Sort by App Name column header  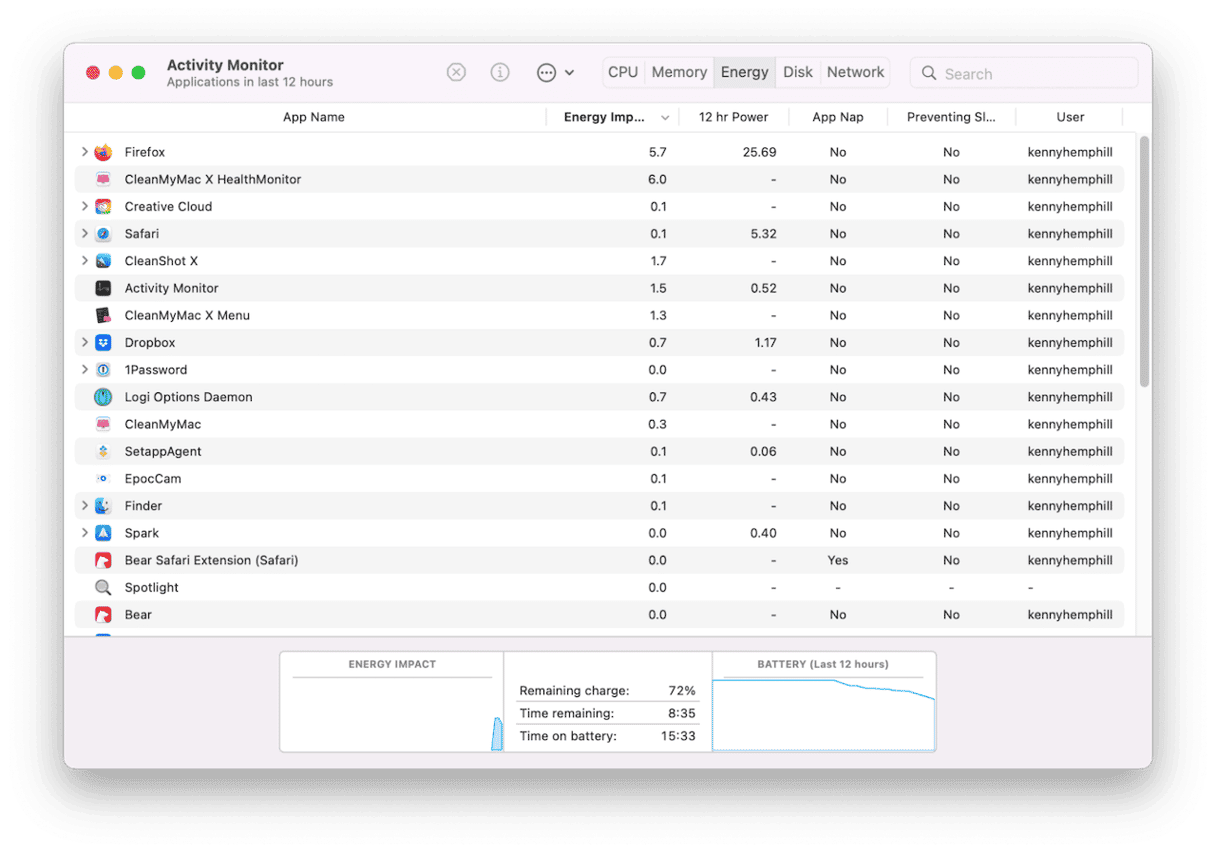[313, 117]
